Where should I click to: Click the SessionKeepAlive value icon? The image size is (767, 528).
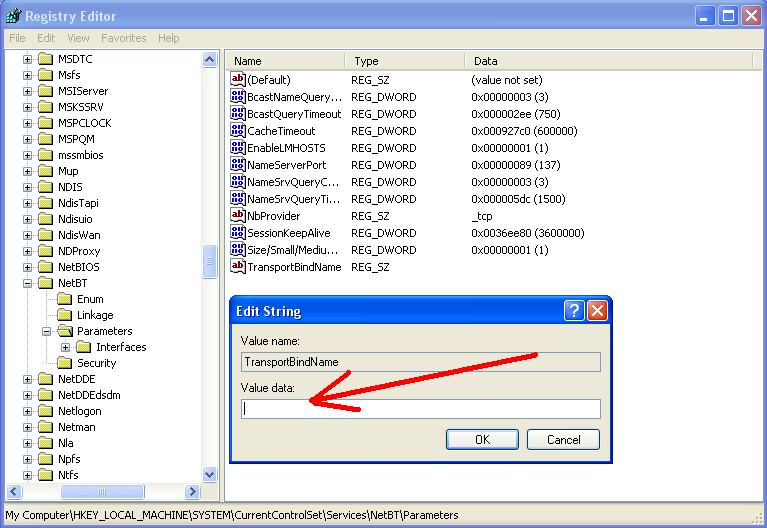[x=238, y=232]
